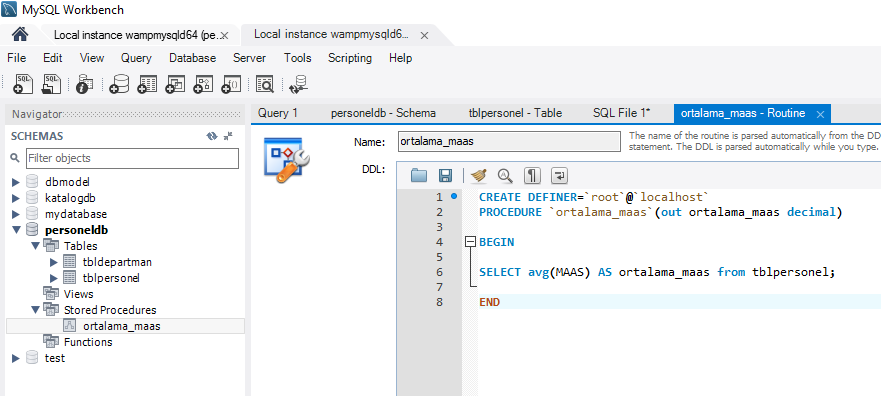
Task: Create a new function toolbar icon
Action: (x=231, y=84)
